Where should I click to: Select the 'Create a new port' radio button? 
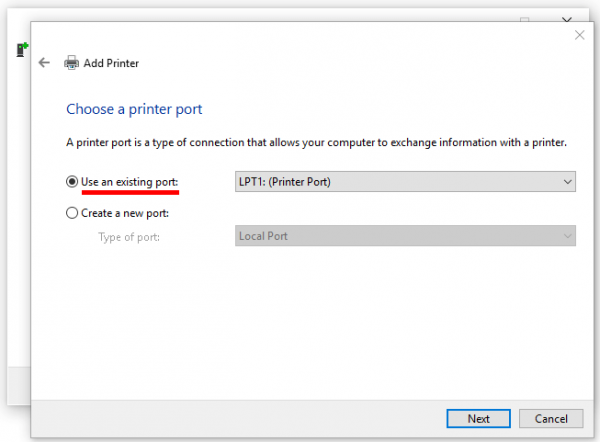pyautogui.click(x=71, y=212)
